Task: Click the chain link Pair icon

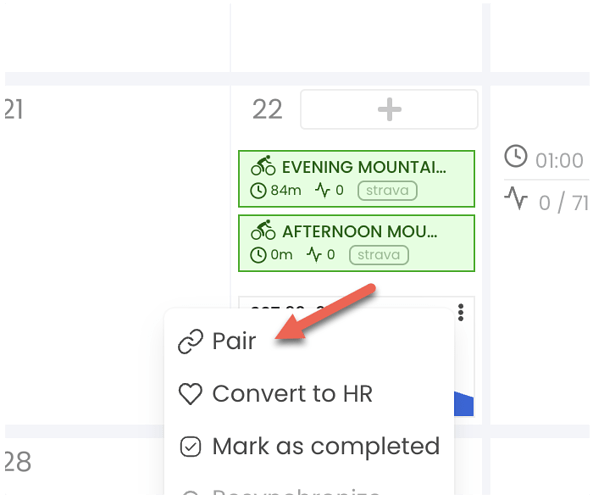Action: 190,342
